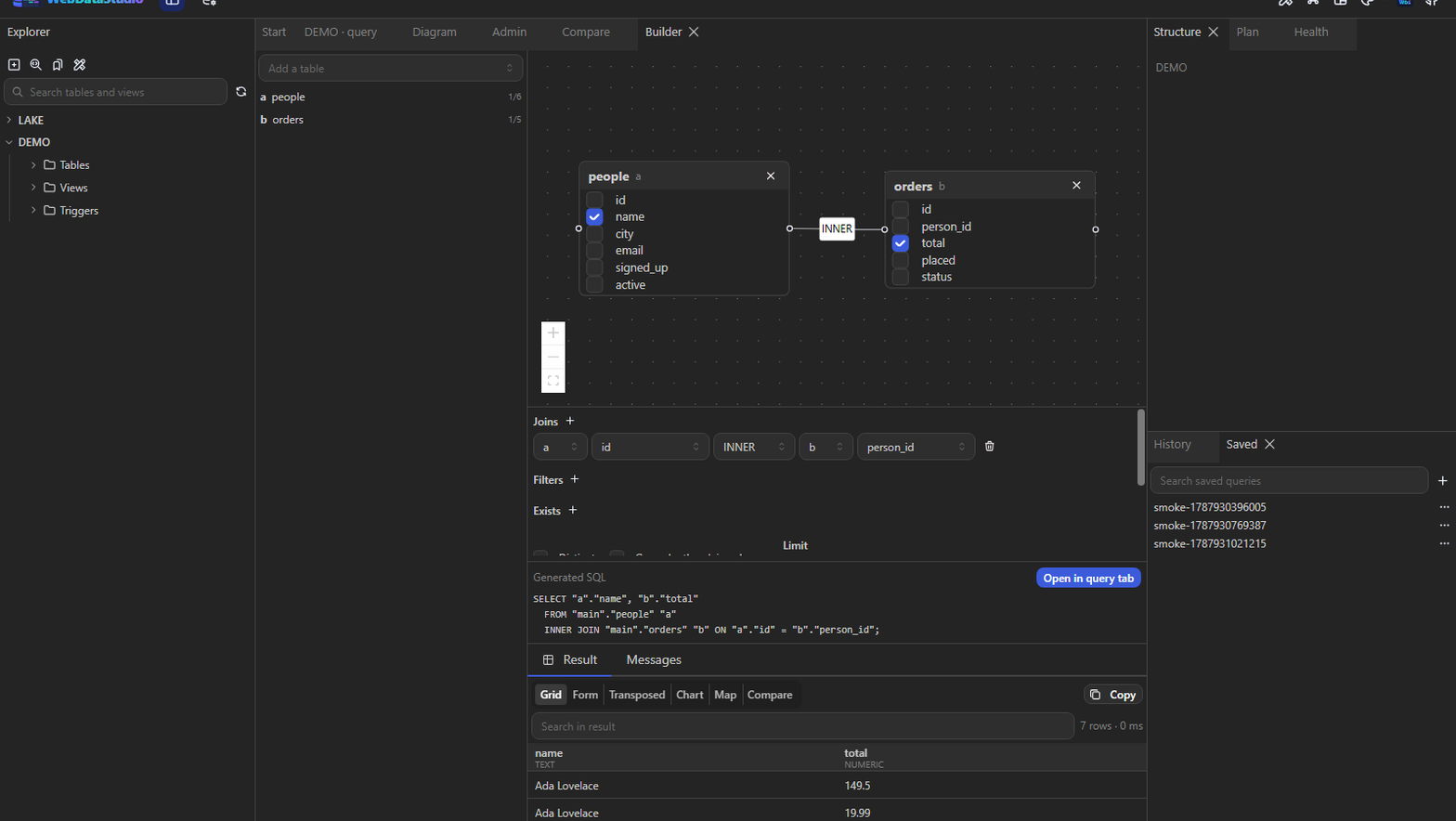This screenshot has width=1456, height=821.
Task: Uncheck the name column of people
Action: click(595, 216)
